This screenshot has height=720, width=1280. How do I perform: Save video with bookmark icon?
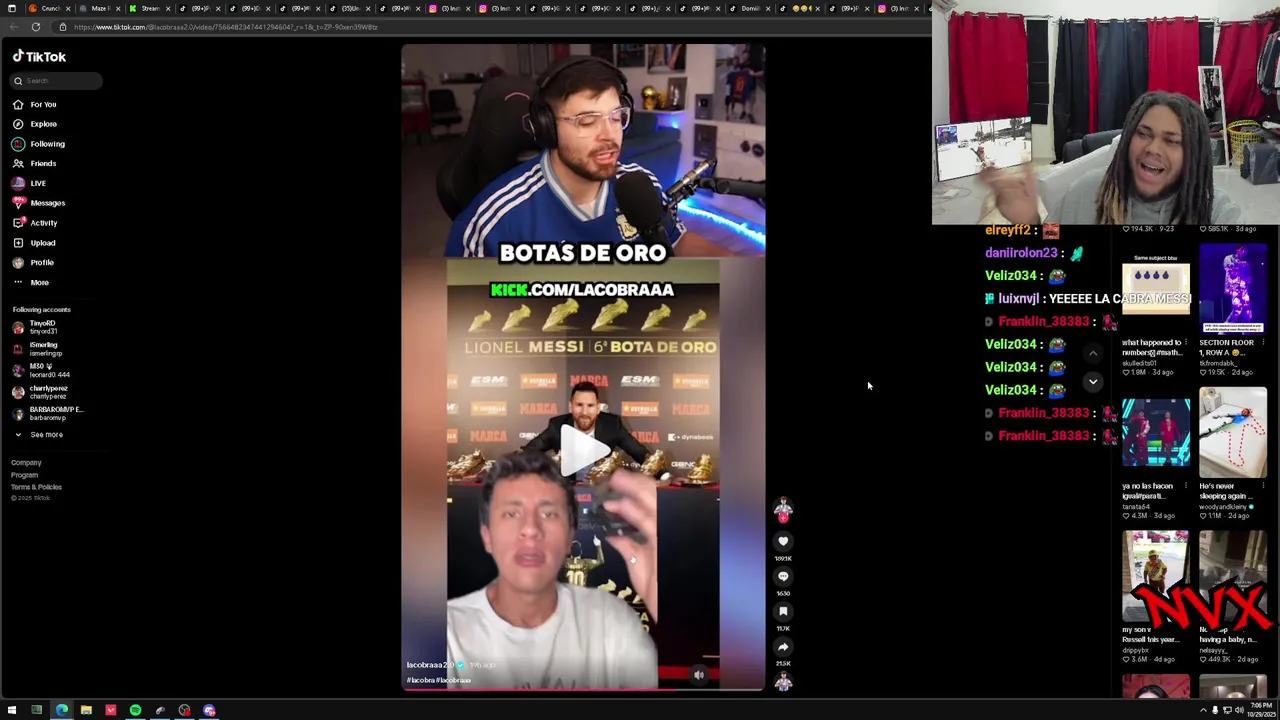(783, 611)
